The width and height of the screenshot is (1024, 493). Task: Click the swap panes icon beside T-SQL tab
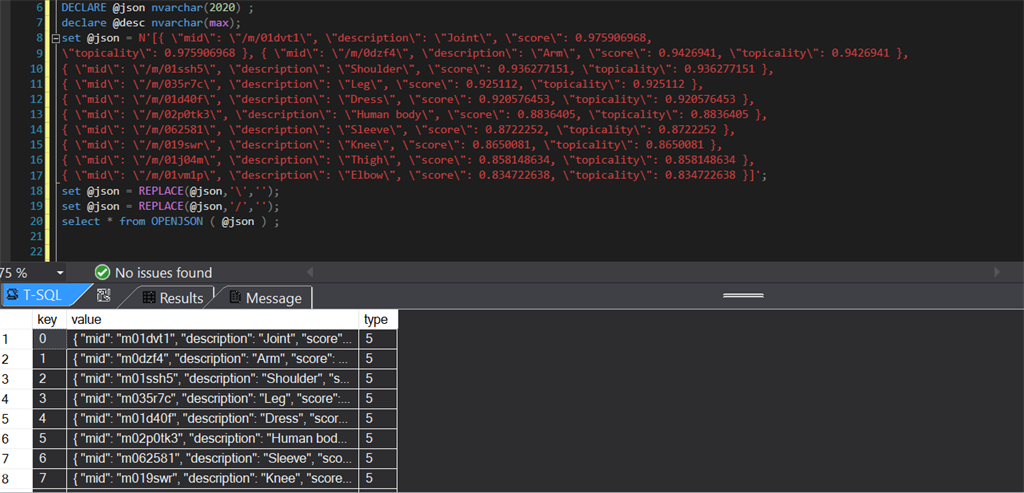coord(104,296)
